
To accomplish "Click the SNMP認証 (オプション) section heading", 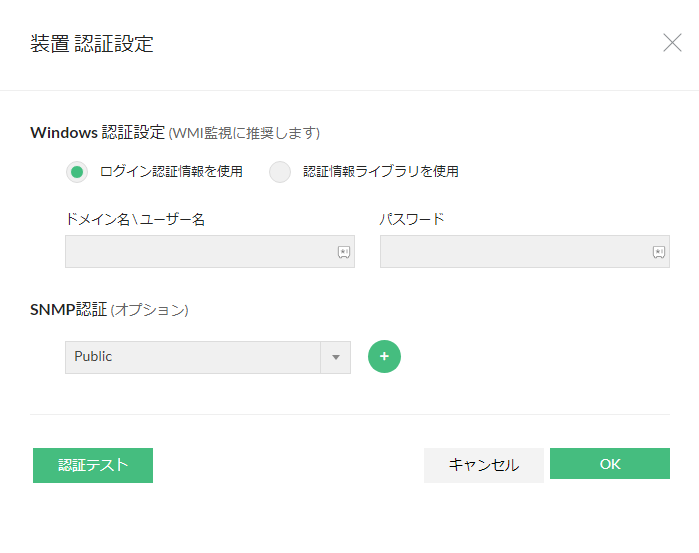I will click(x=109, y=309).
